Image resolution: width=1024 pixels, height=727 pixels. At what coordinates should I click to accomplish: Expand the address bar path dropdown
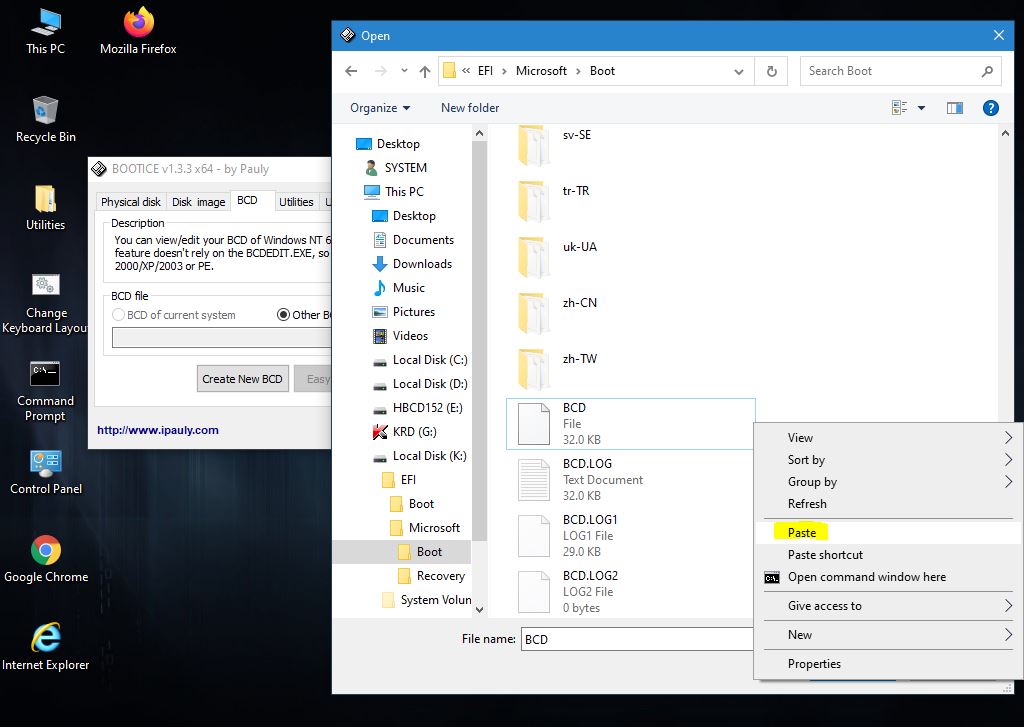click(x=739, y=71)
